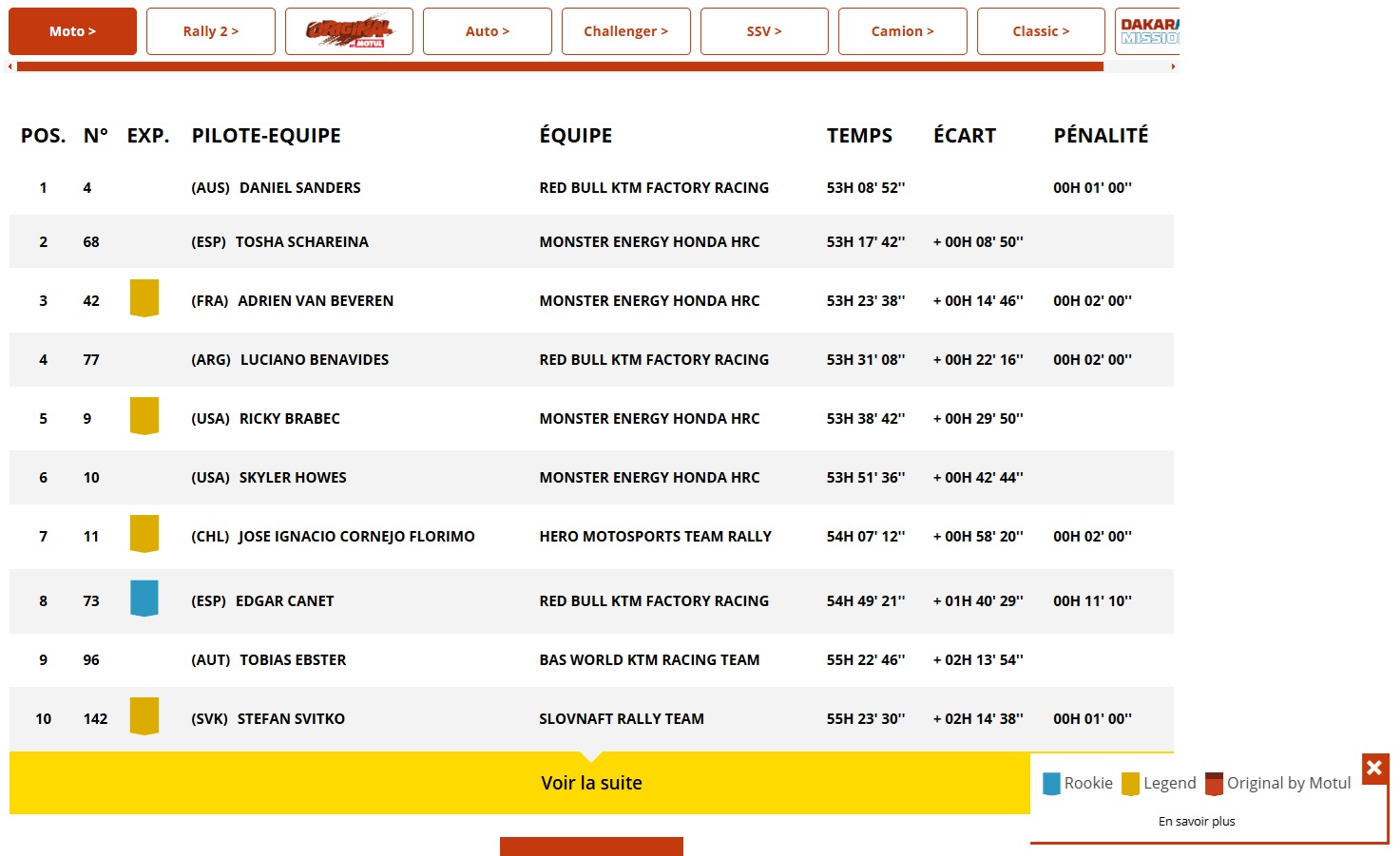Select the SSV category tab

tap(764, 31)
